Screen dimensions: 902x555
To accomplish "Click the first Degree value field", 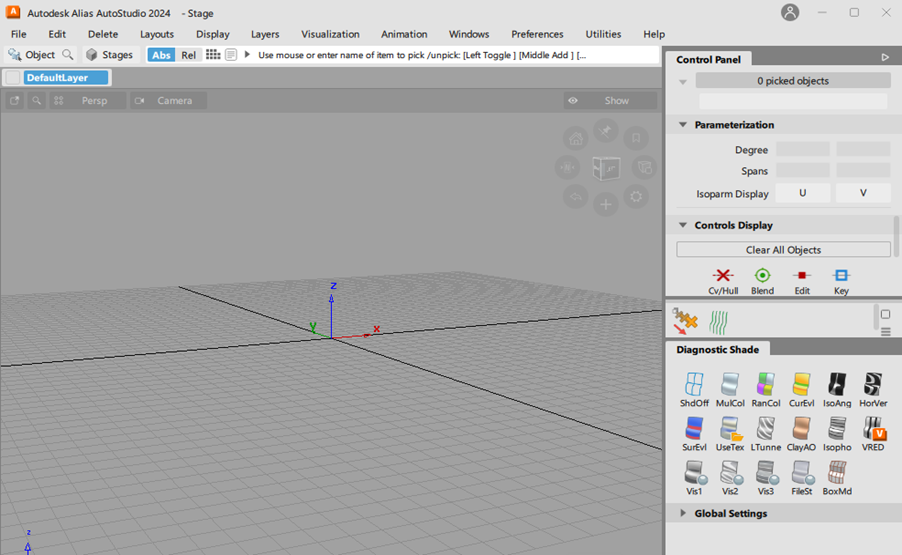I will [802, 150].
